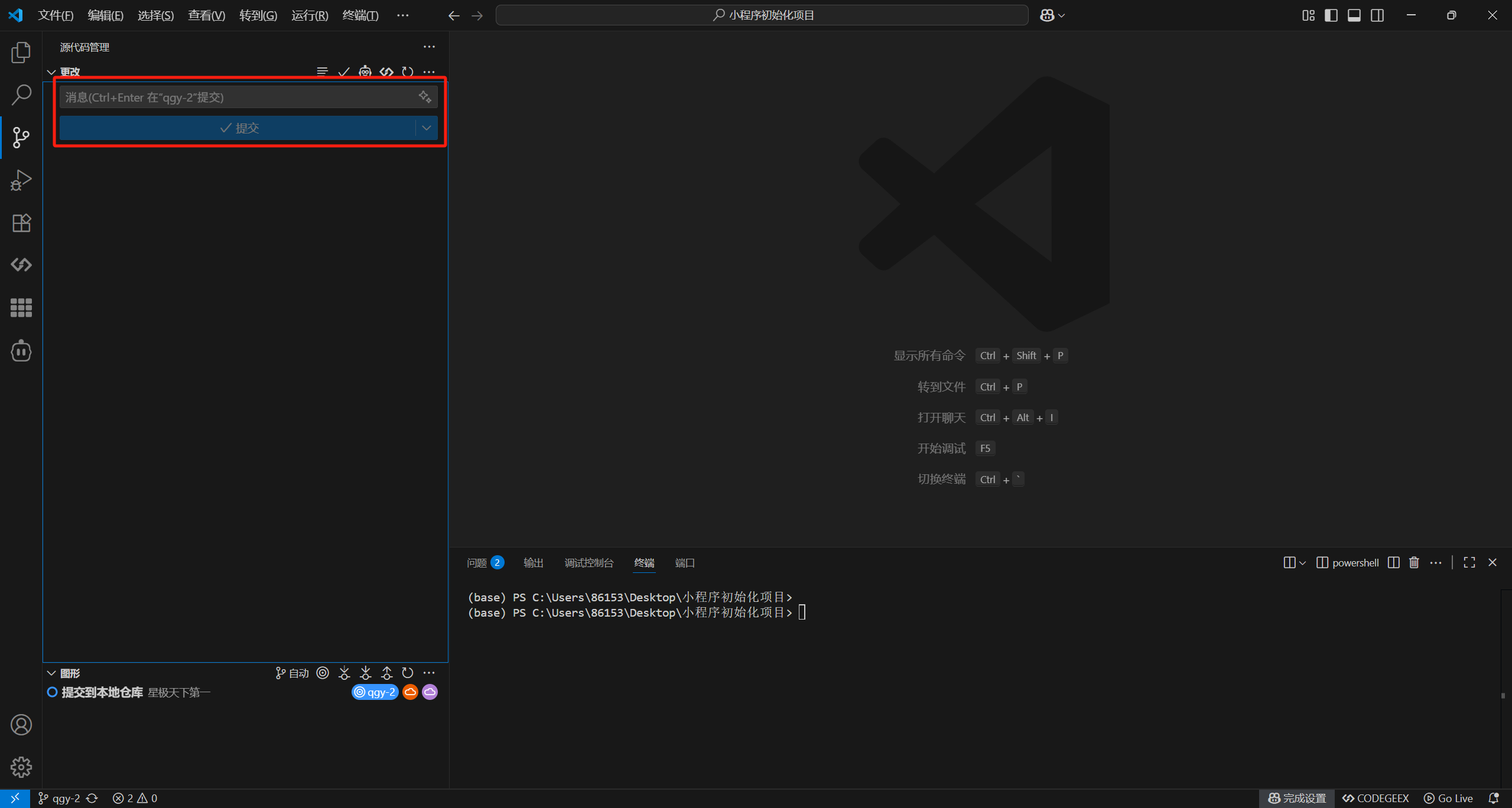Open the 文件(F) menu
The height and width of the screenshot is (808, 1512).
(x=56, y=15)
